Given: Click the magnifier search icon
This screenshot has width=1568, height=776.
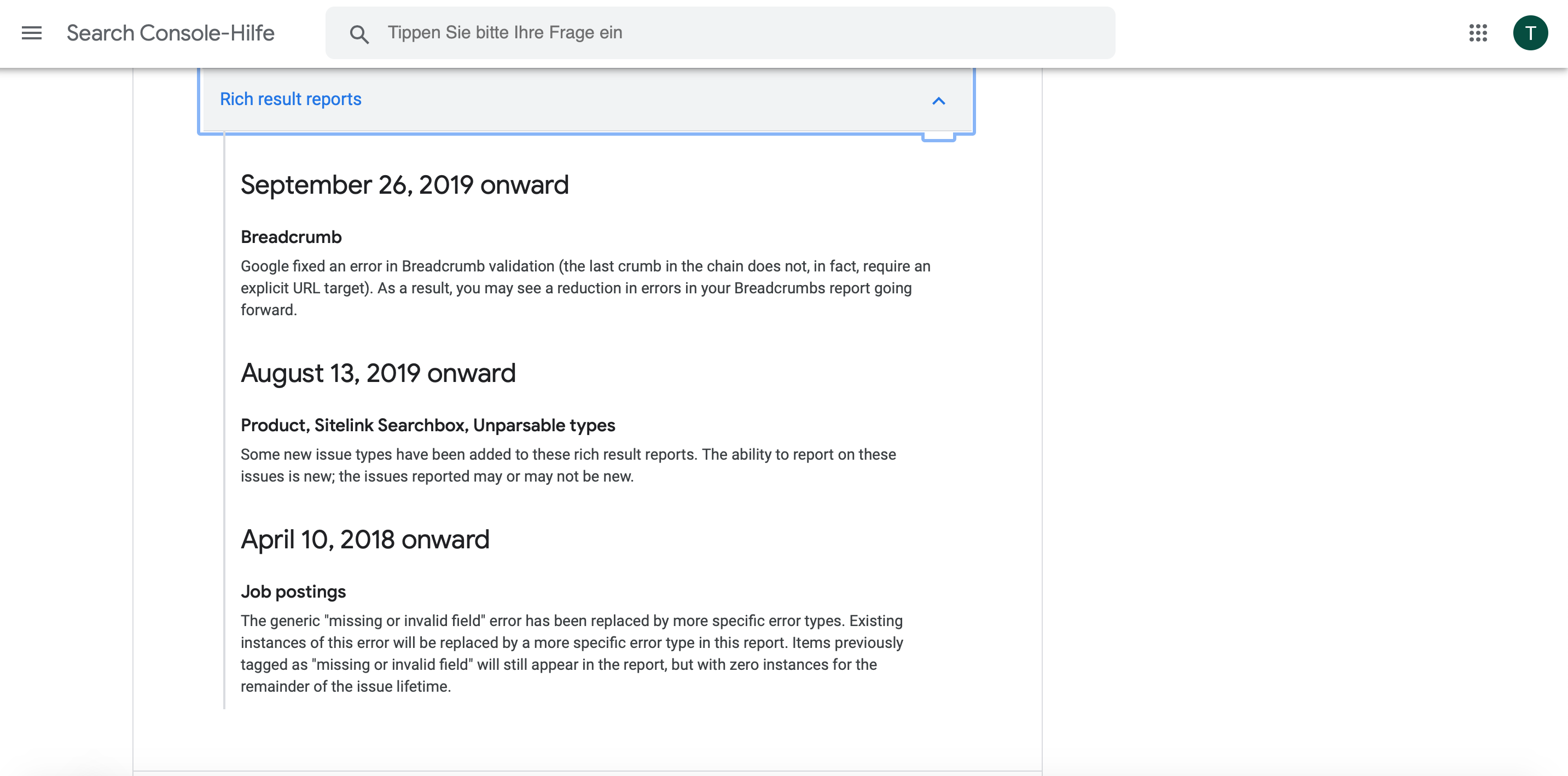Looking at the screenshot, I should tap(359, 34).
